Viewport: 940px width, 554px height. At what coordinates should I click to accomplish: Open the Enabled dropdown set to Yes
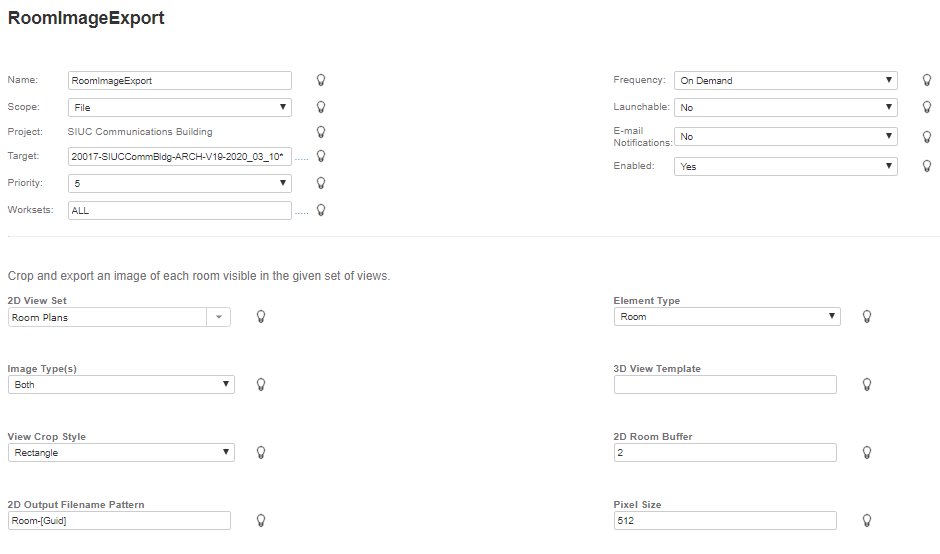pos(785,166)
